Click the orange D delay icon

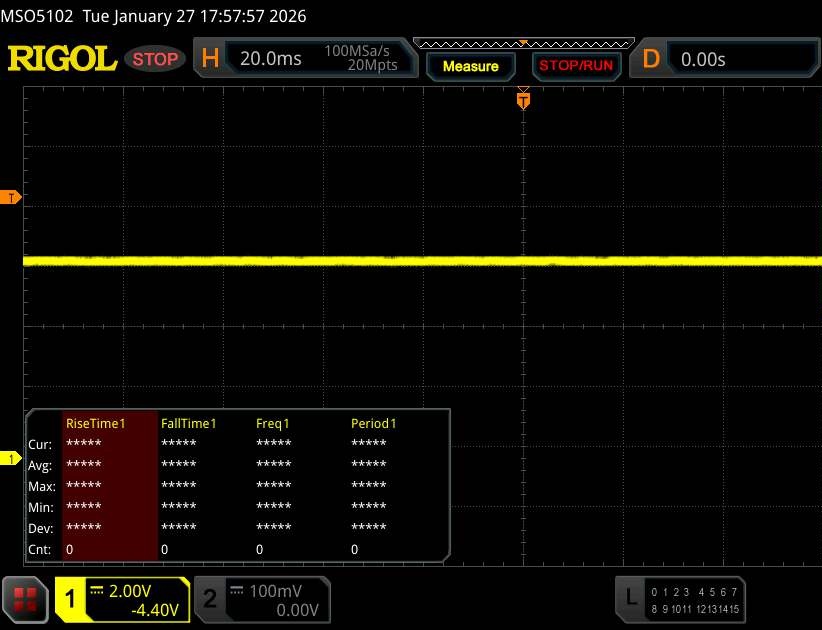651,59
